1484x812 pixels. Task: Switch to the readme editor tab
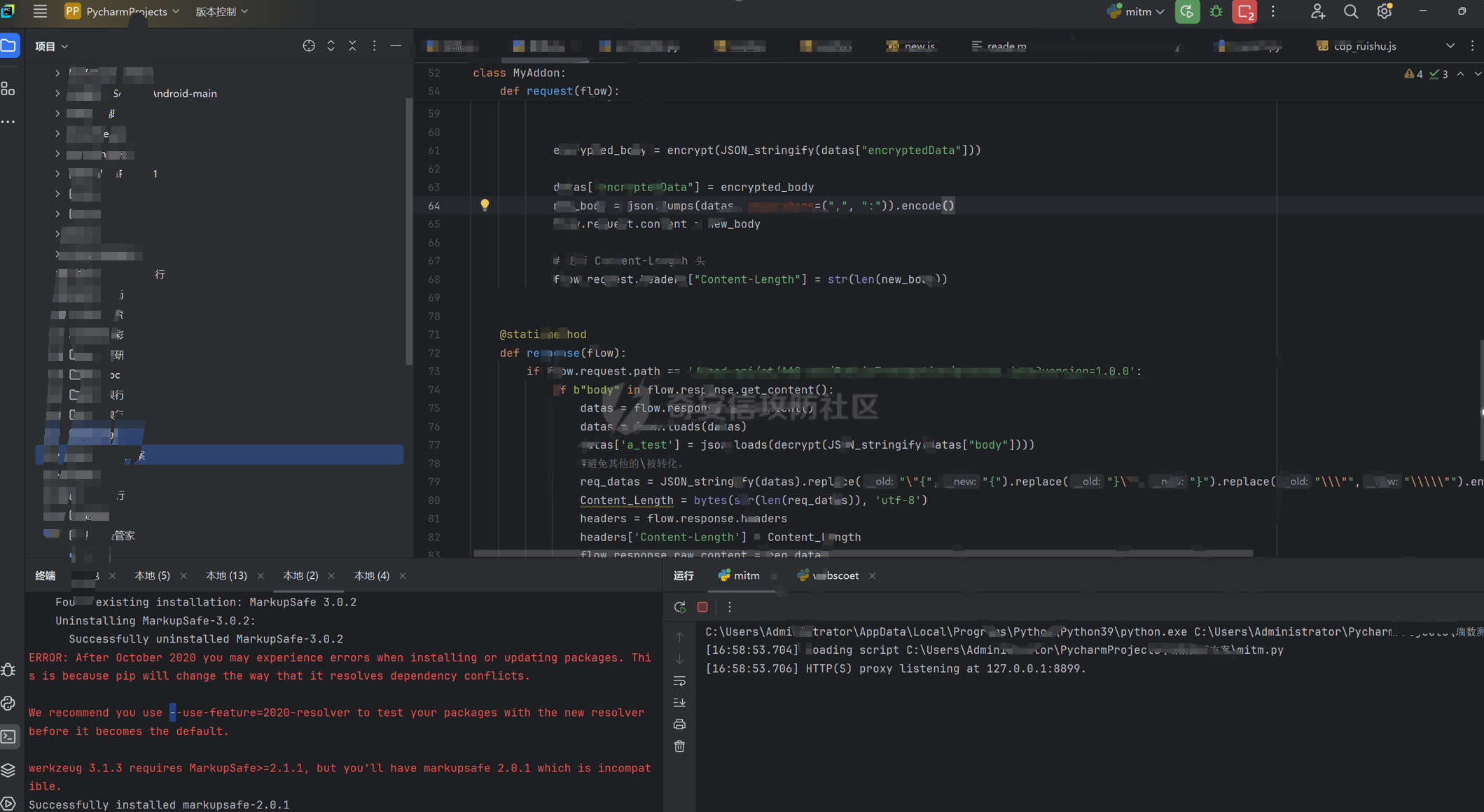[x=999, y=46]
